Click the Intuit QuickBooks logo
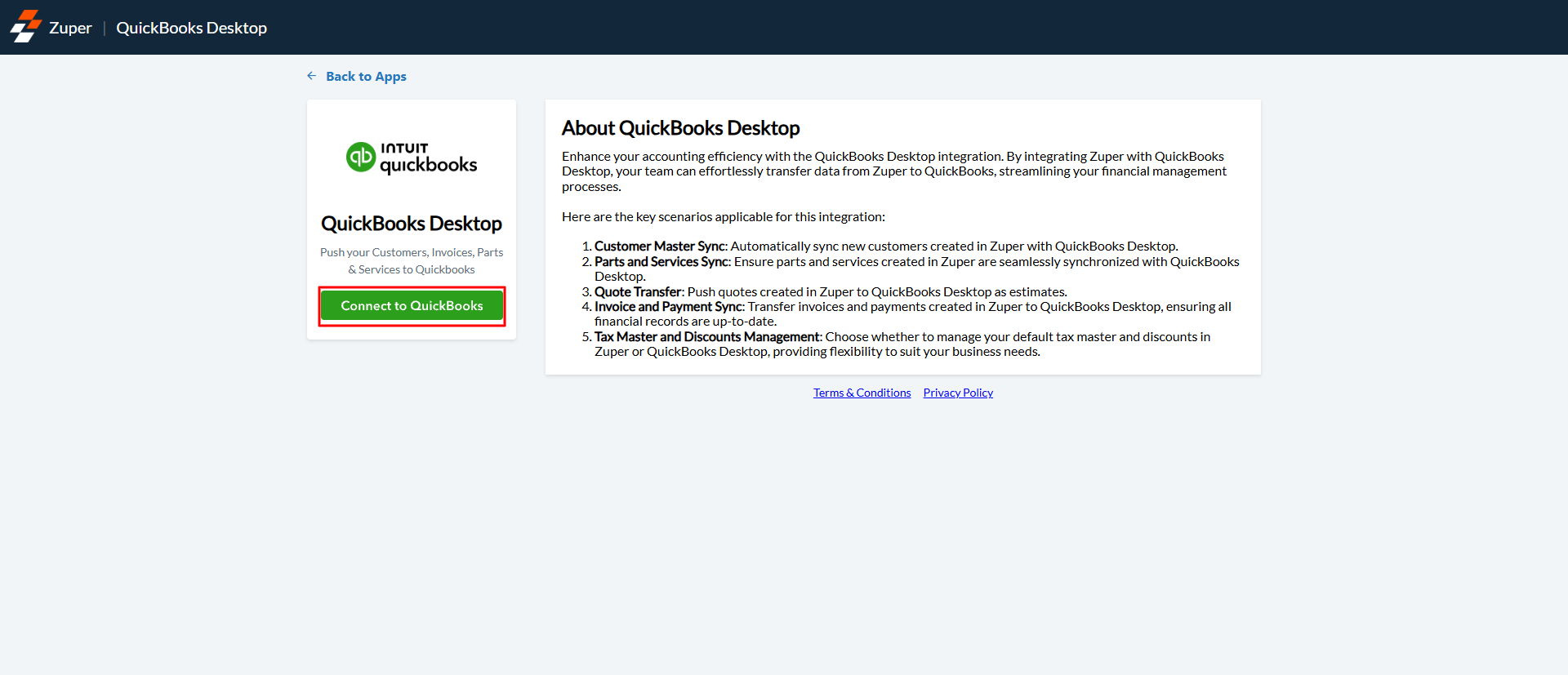The width and height of the screenshot is (1568, 675). (x=412, y=158)
